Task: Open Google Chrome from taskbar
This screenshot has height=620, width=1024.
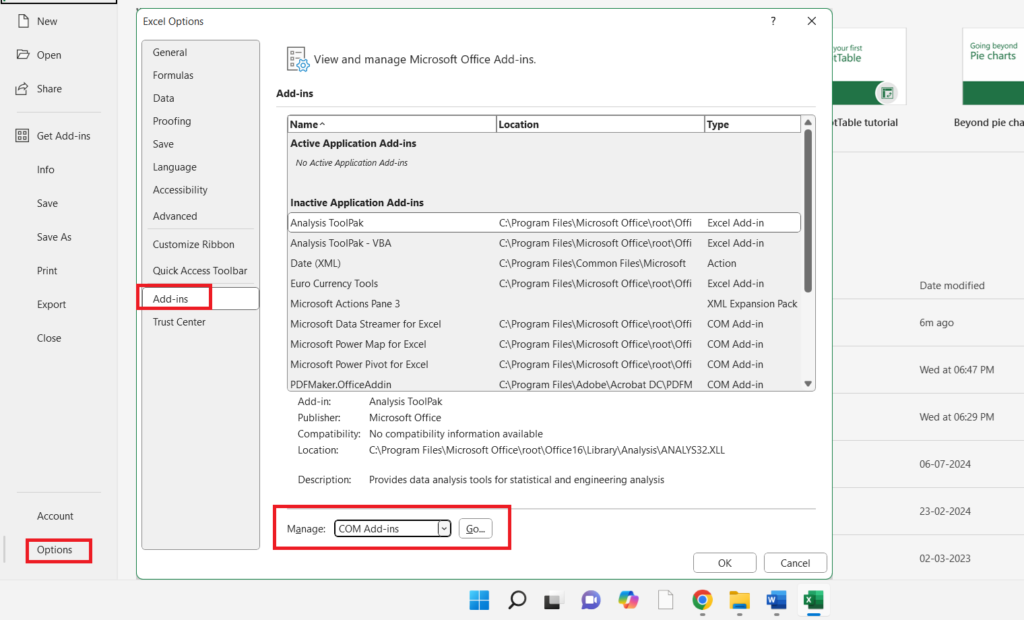Action: click(x=703, y=600)
